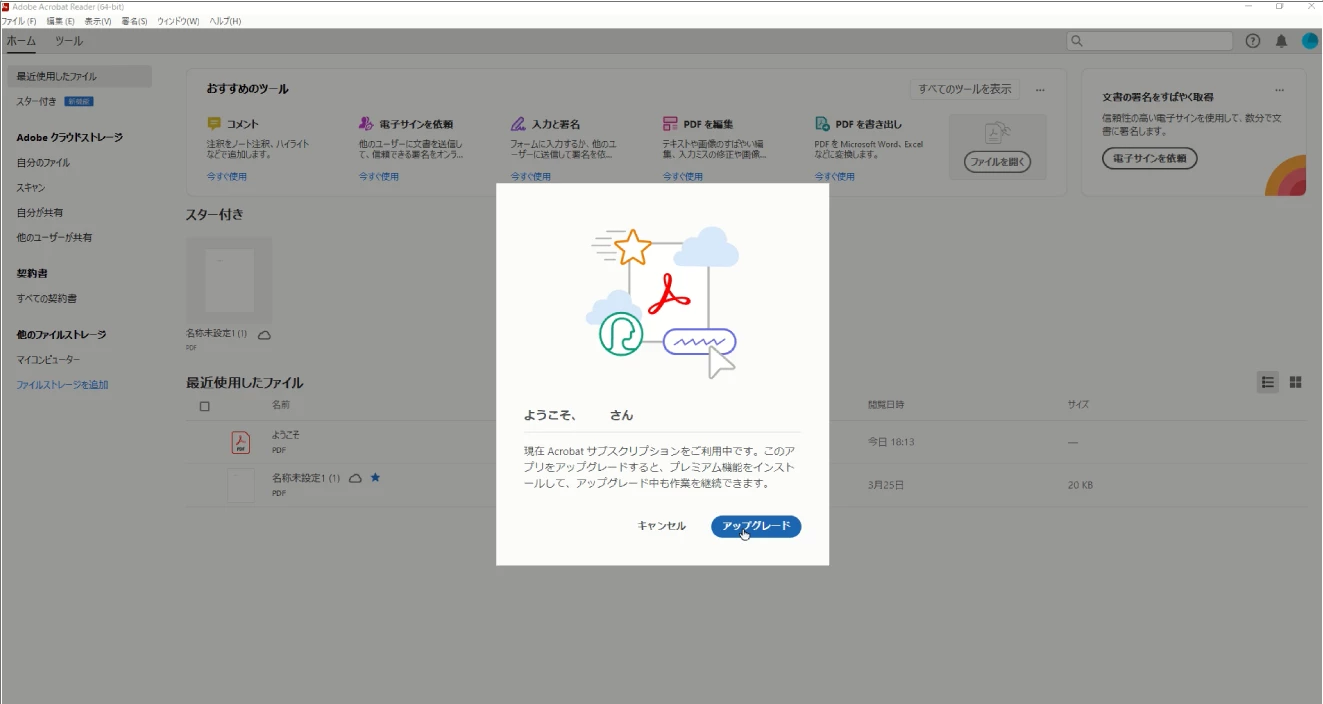
Task: Click the 新機能 badge next to スター付き
Action: coord(79,101)
